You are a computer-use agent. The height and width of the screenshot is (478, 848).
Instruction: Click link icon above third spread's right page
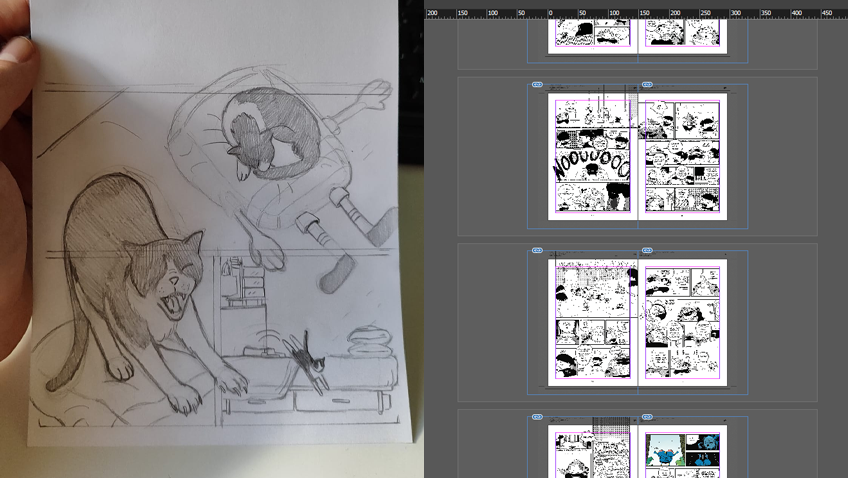point(647,250)
